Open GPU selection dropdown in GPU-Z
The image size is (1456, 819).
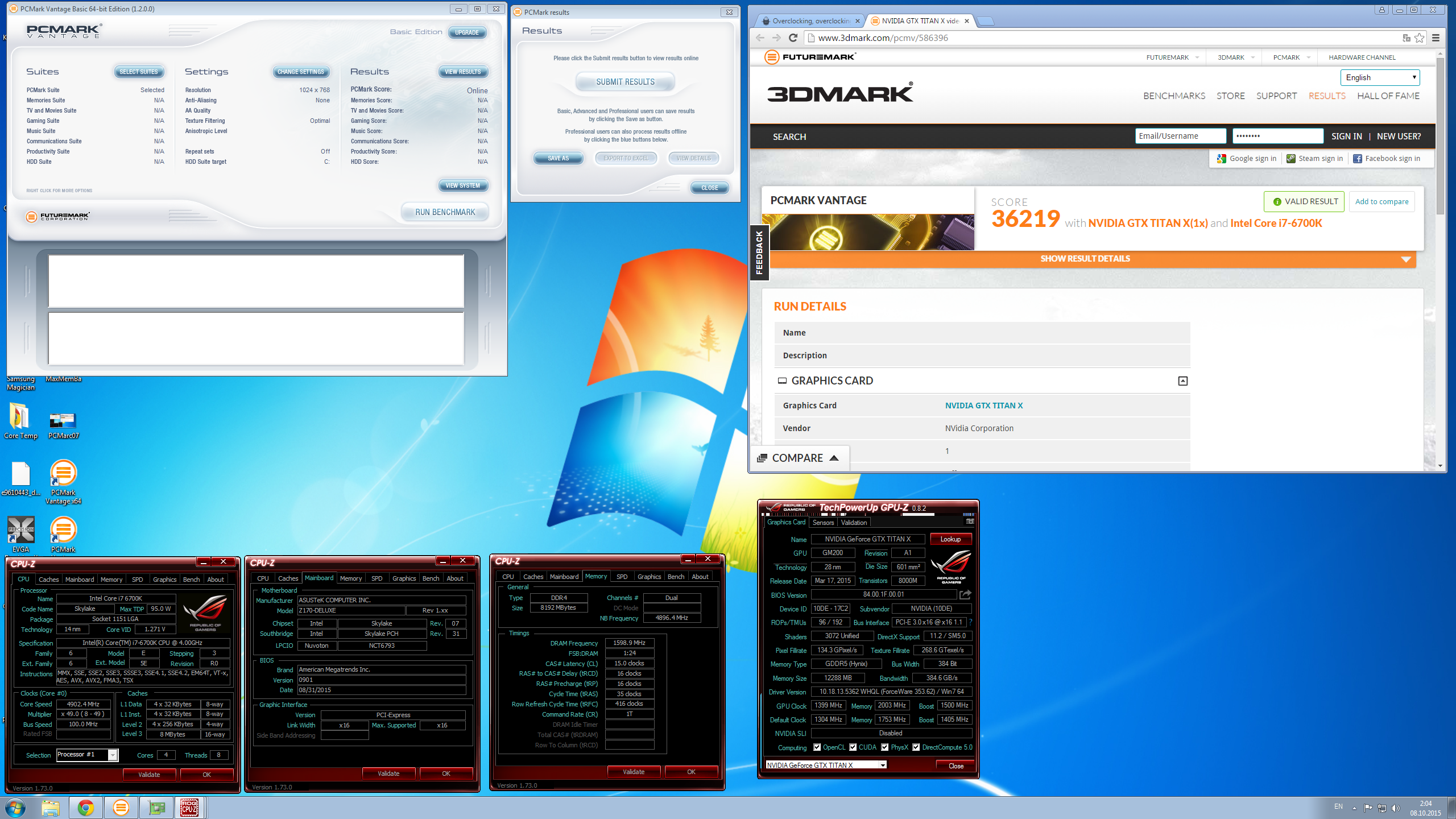826,765
